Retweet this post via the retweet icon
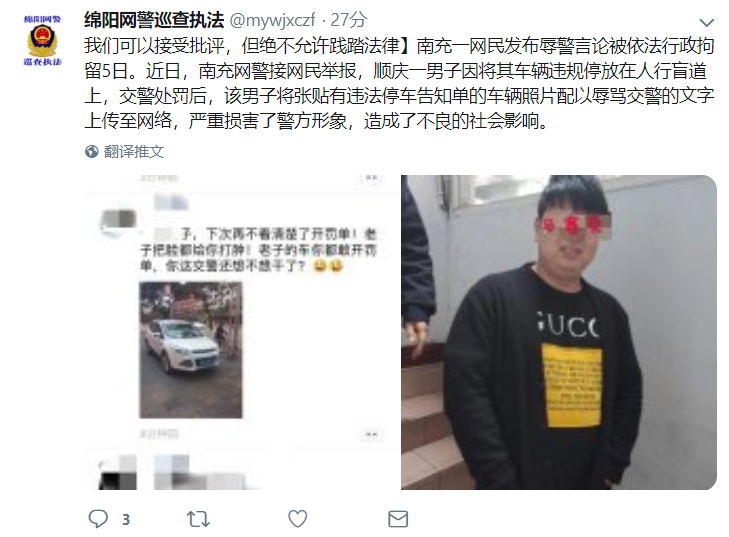729x537 pixels. coord(198,519)
